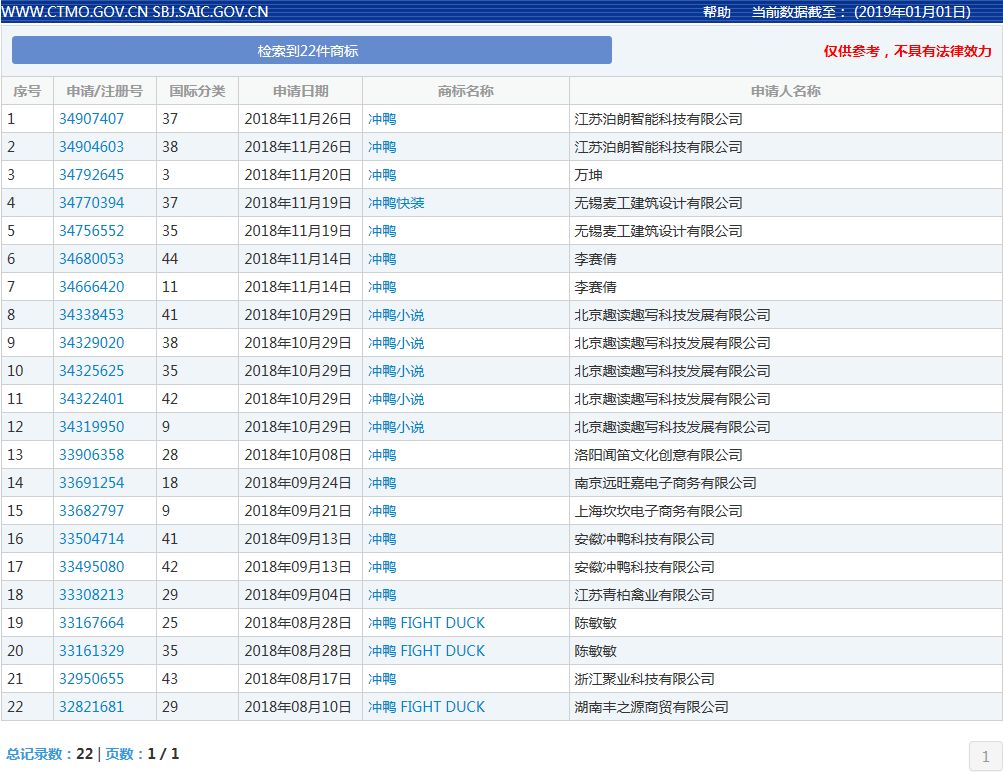
Task: Click the 国际分类 column header
Action: (197, 91)
